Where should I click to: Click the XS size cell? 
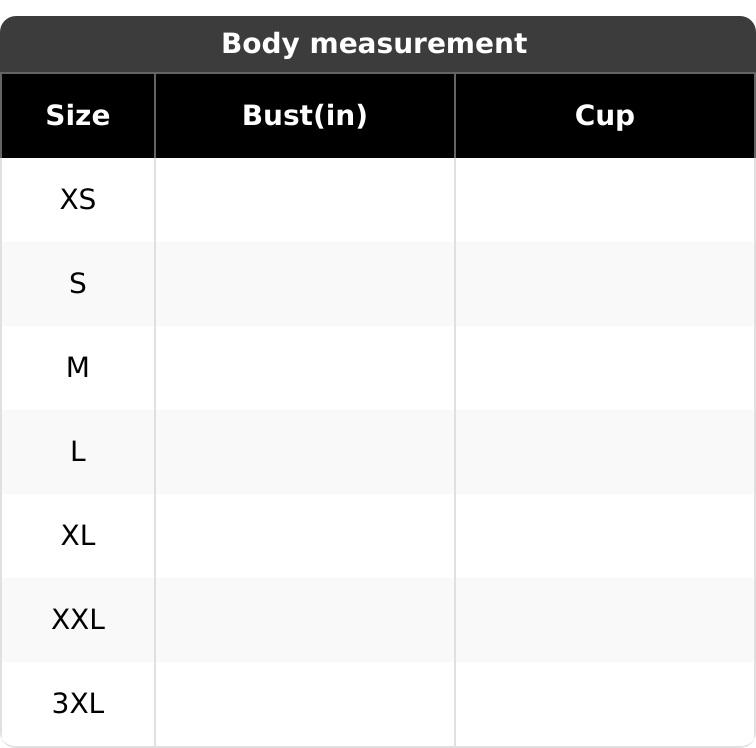(x=78, y=200)
